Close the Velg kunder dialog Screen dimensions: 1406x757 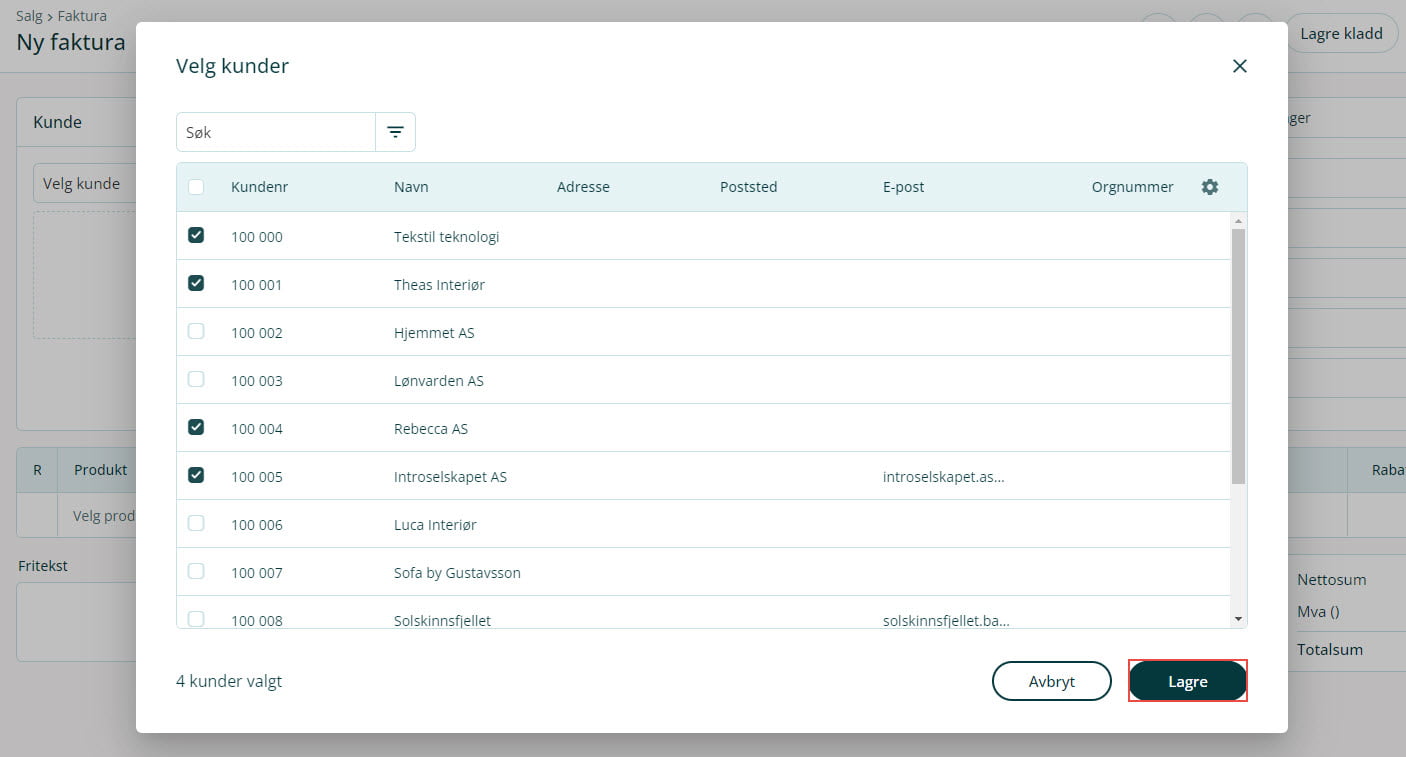(x=1239, y=66)
